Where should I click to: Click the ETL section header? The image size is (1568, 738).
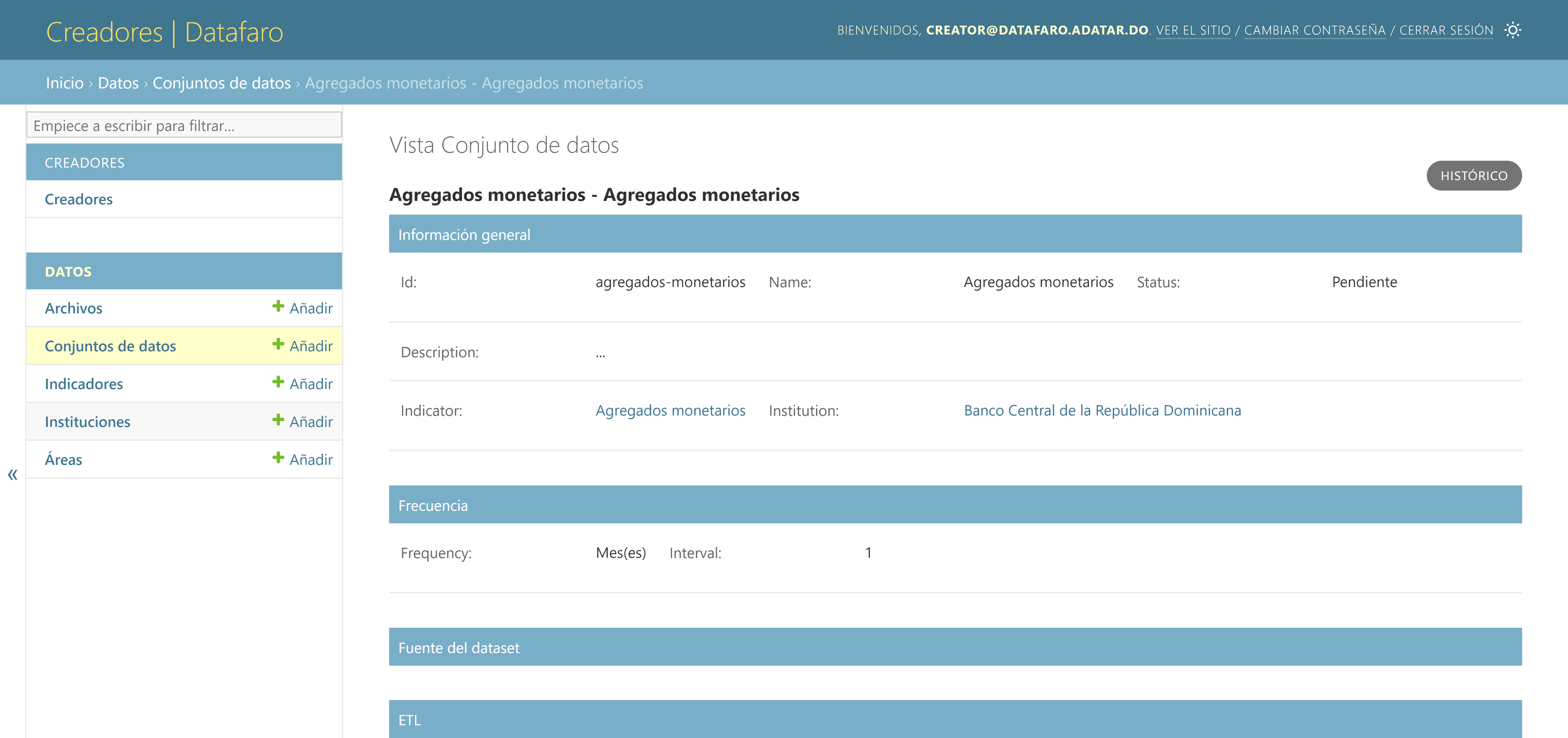tap(955, 719)
